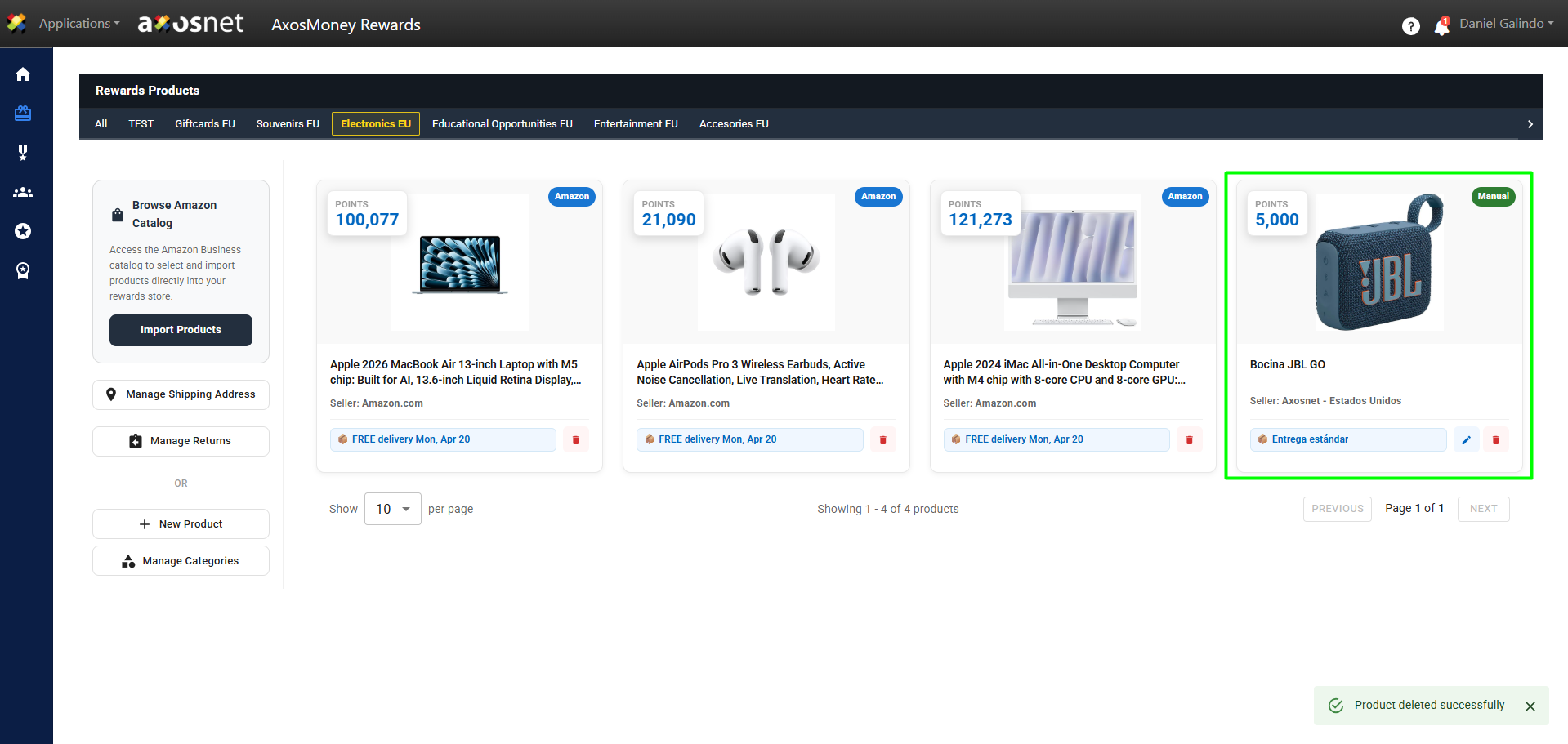Viewport: 1568px width, 744px height.
Task: Delete the Apple AirPods Pro 3 product
Action: tap(882, 440)
